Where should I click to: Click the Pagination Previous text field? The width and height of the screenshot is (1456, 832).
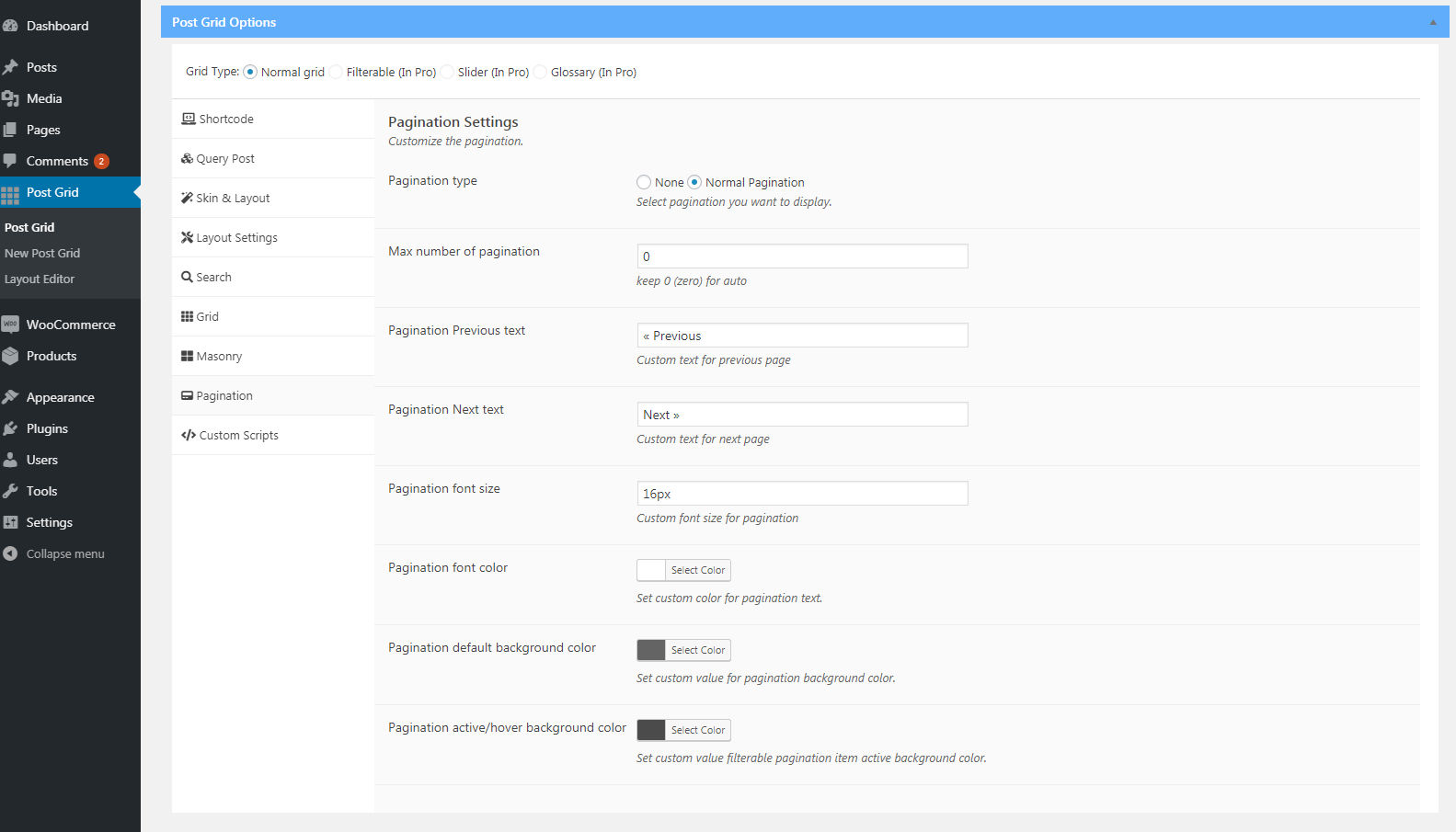[x=802, y=336]
